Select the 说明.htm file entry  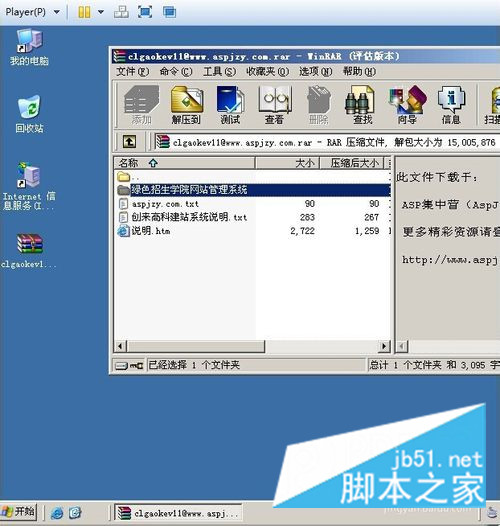click(151, 231)
